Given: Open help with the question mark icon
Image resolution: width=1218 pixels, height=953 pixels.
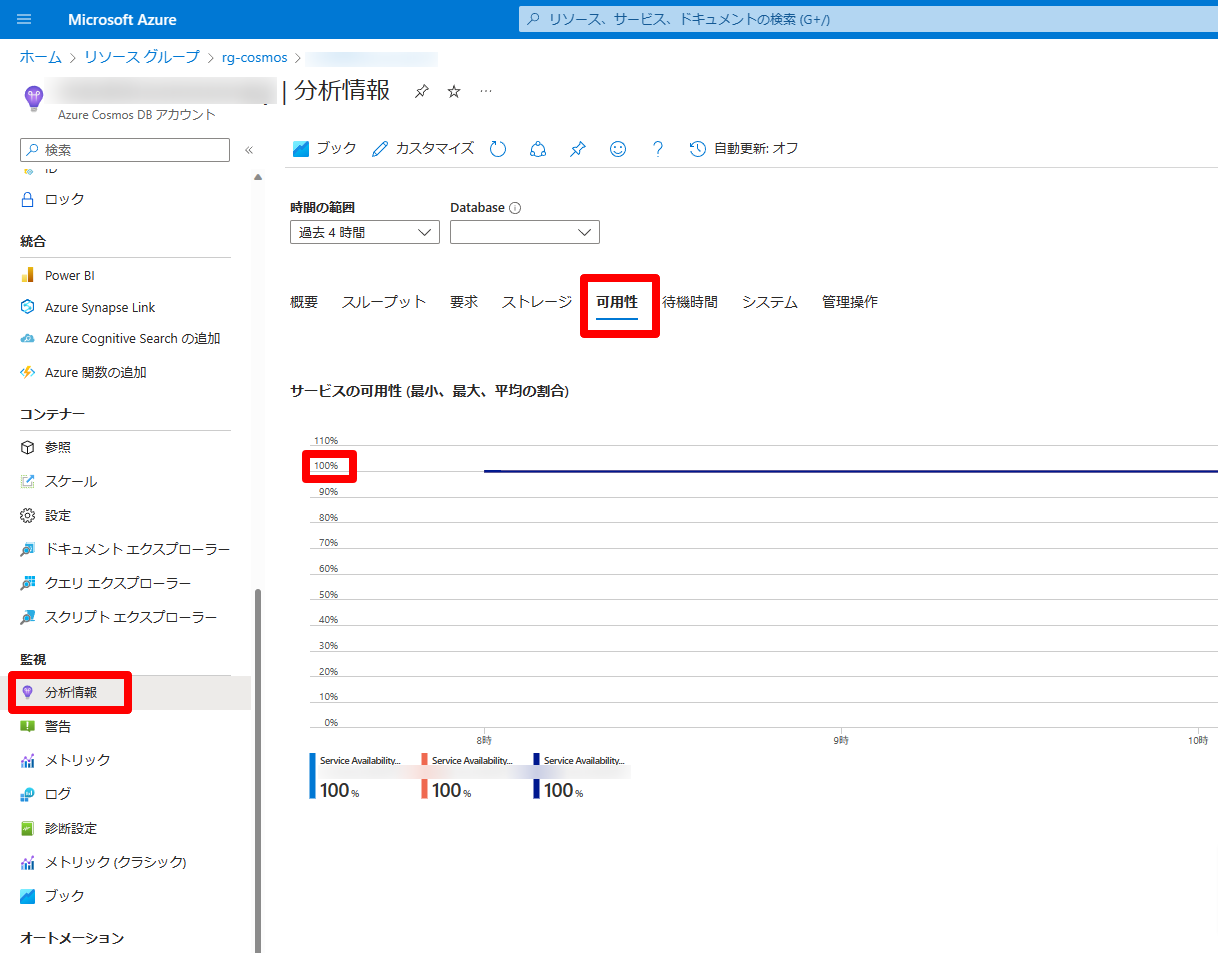Looking at the screenshot, I should pyautogui.click(x=657, y=149).
